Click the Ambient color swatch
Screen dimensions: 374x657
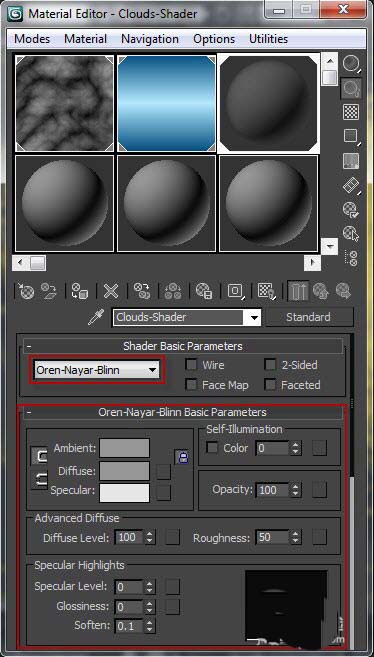(x=124, y=448)
